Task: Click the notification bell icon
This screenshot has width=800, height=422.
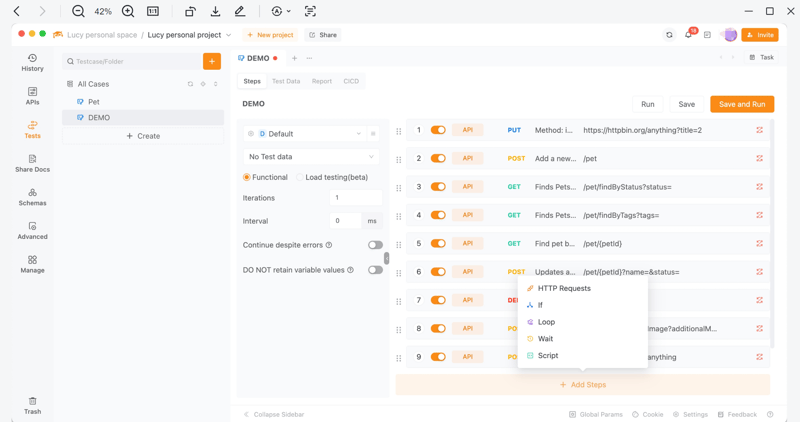Action: coord(688,35)
